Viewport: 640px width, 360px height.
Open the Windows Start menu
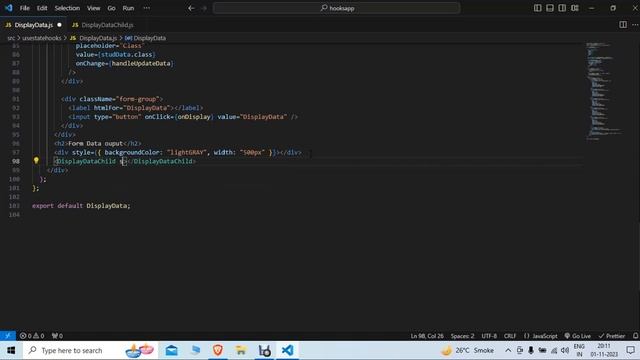click(11, 350)
